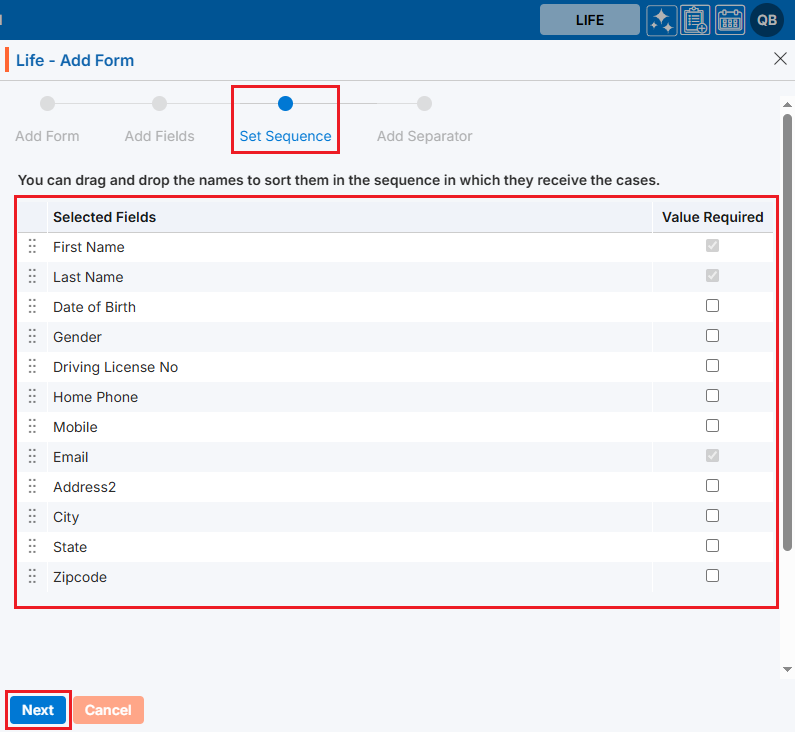795x732 pixels.
Task: Click the LIFE button in header
Action: pos(589,20)
